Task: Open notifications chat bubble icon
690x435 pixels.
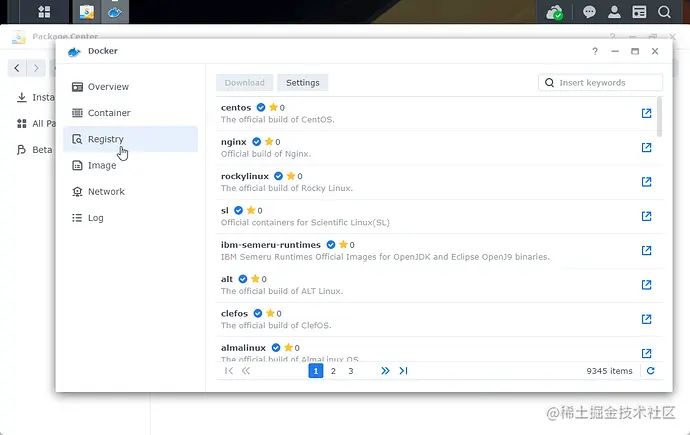Action: click(589, 12)
